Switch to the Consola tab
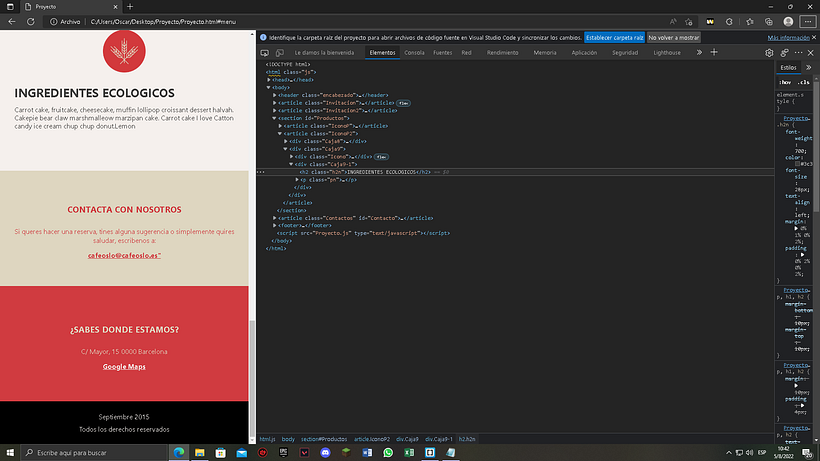The height and width of the screenshot is (461, 820). tap(414, 53)
